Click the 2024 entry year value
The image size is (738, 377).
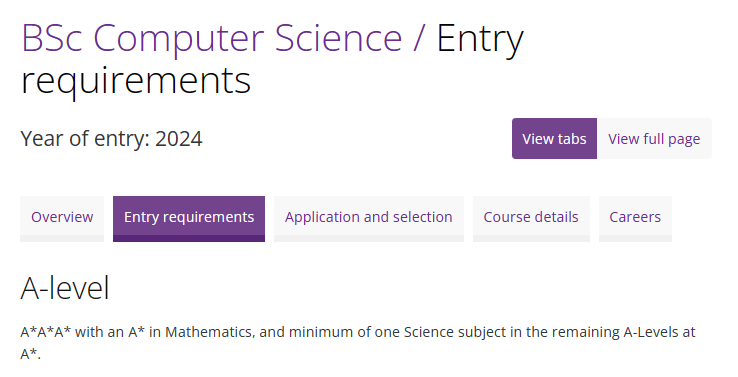click(x=179, y=139)
